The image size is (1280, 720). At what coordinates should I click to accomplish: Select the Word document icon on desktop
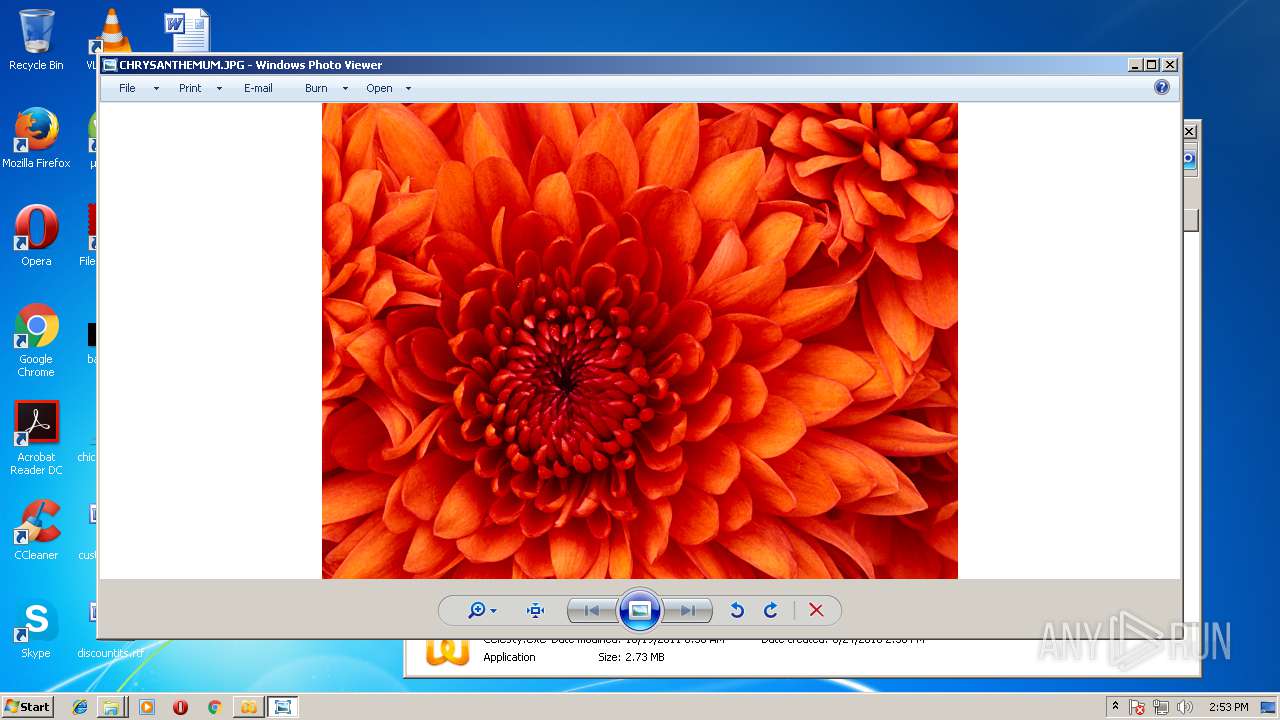pyautogui.click(x=187, y=30)
